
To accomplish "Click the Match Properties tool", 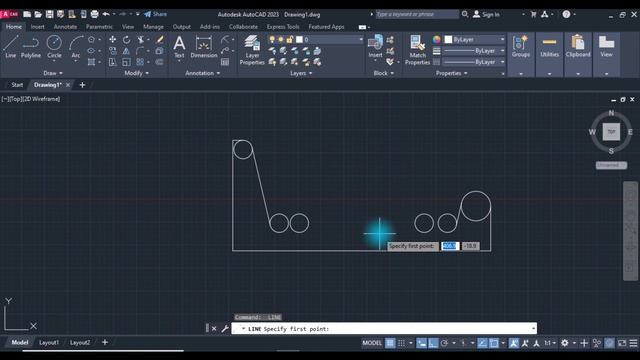I will pos(417,50).
